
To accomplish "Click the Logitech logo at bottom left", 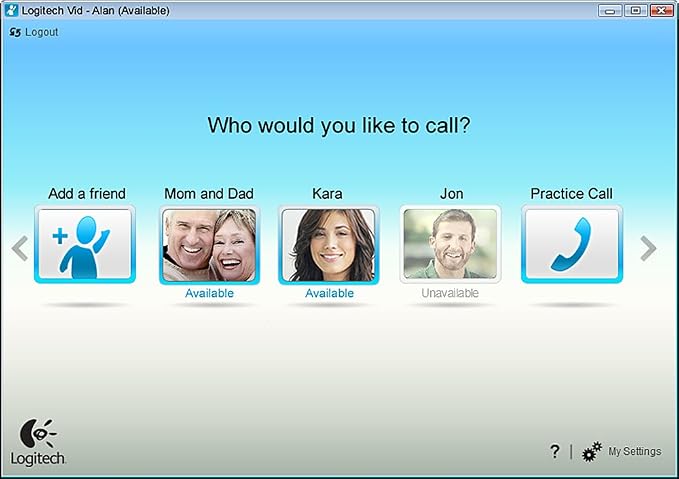I will click(x=38, y=442).
